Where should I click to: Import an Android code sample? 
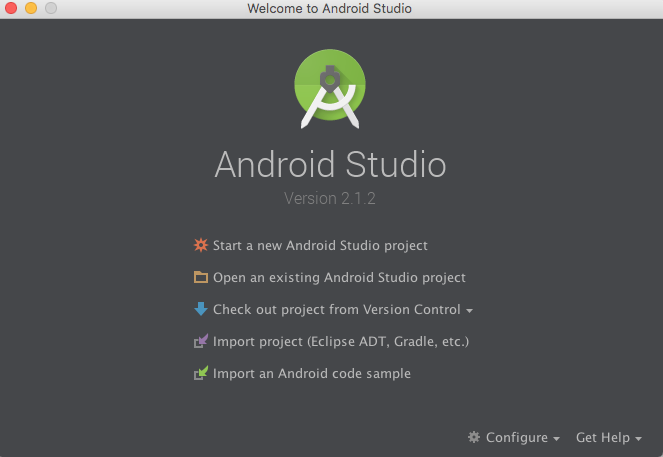pos(312,374)
